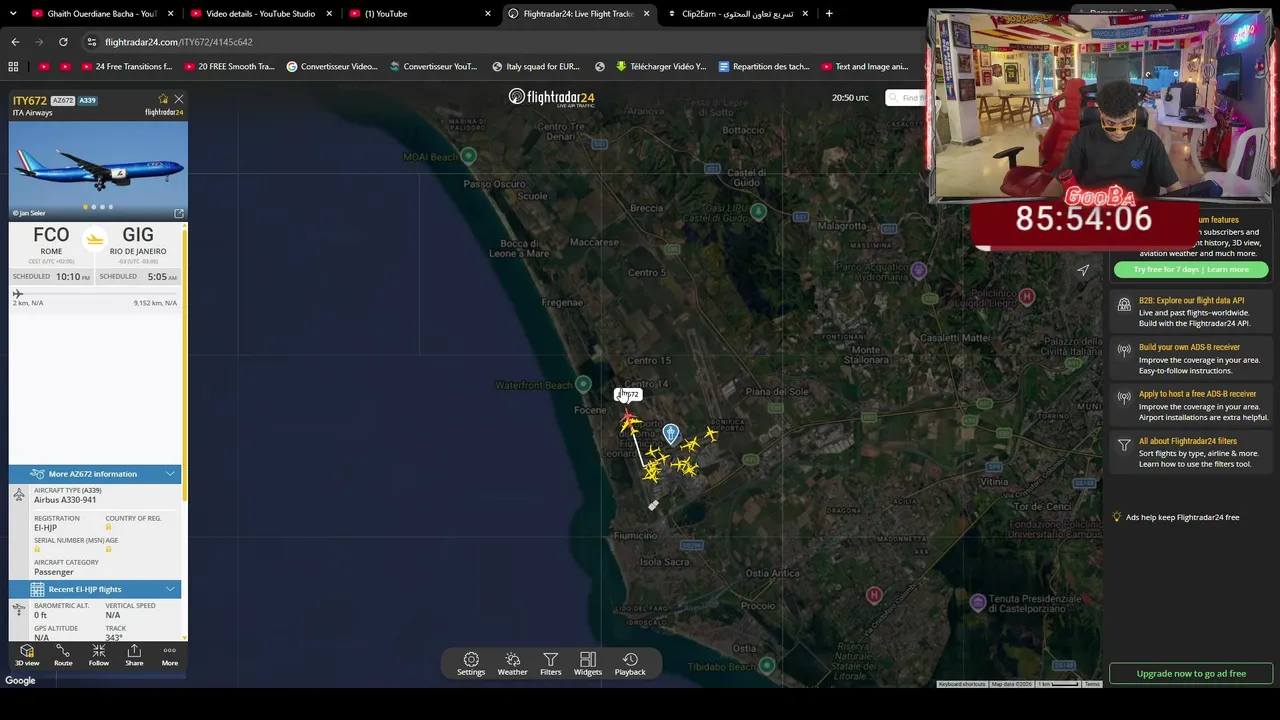Open the tab search dropdown arrow

coord(15,14)
